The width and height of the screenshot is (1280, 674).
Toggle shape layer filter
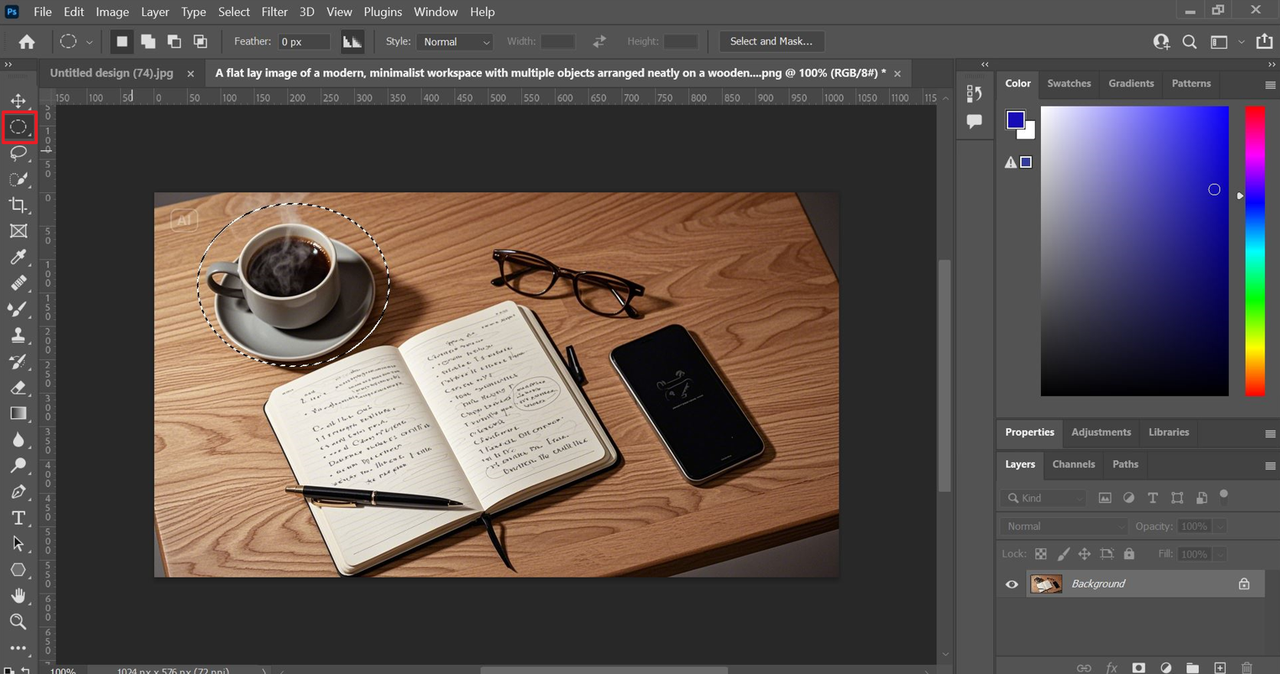coord(1177,497)
